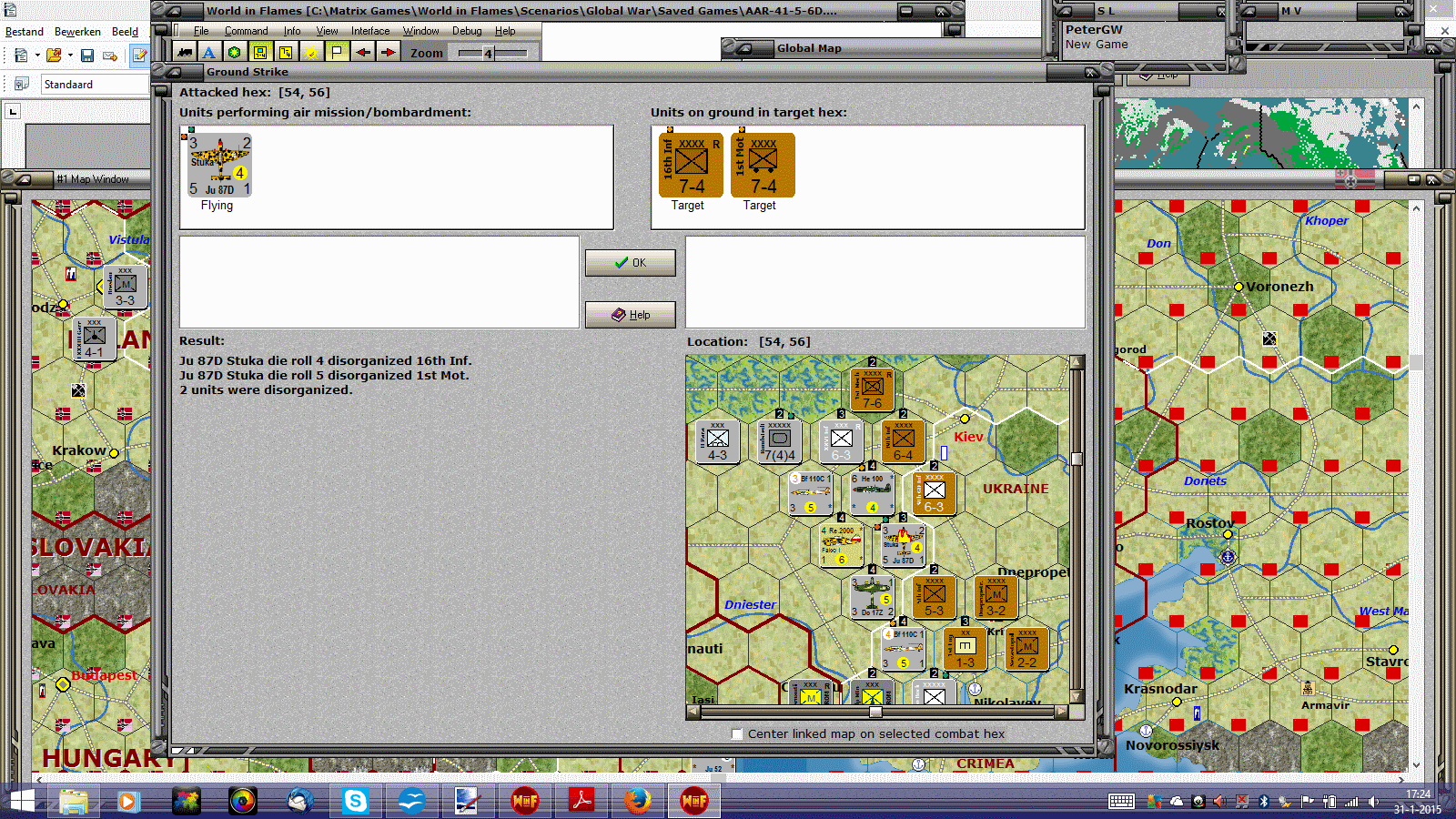Expand the new document dropdown arrow
Image resolution: width=1456 pixels, height=819 pixels.
(37, 56)
